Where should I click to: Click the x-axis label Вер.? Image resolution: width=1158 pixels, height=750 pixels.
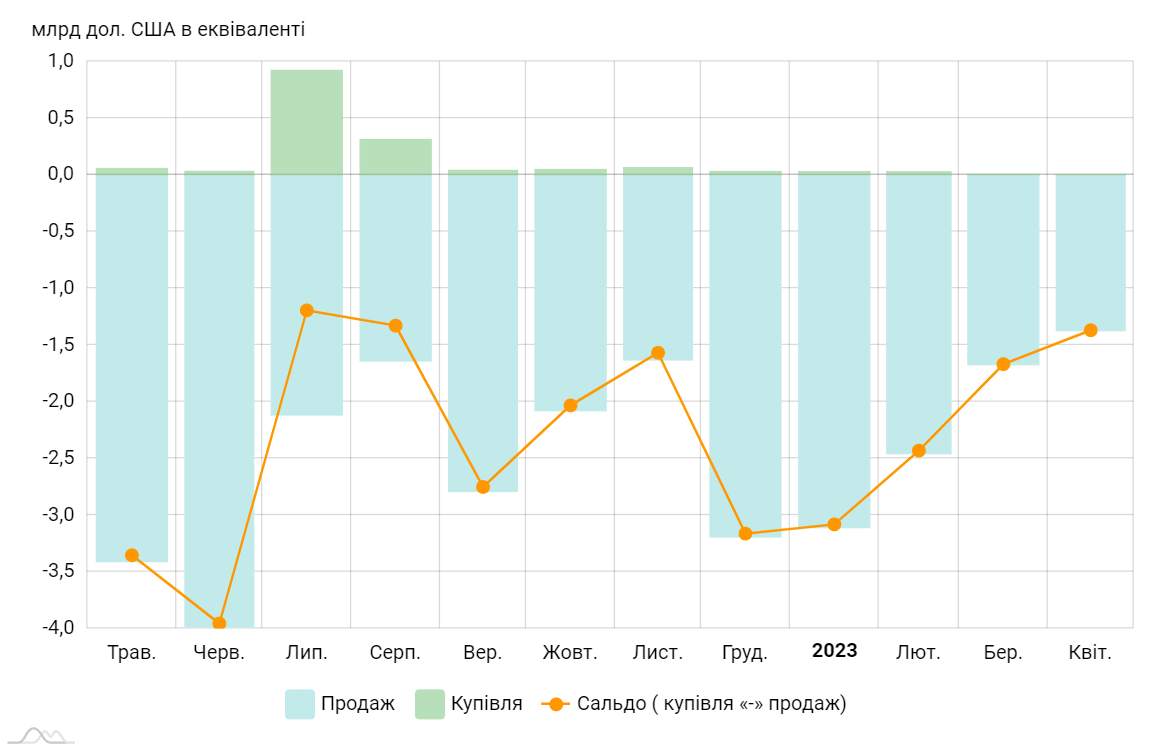[x=483, y=653]
